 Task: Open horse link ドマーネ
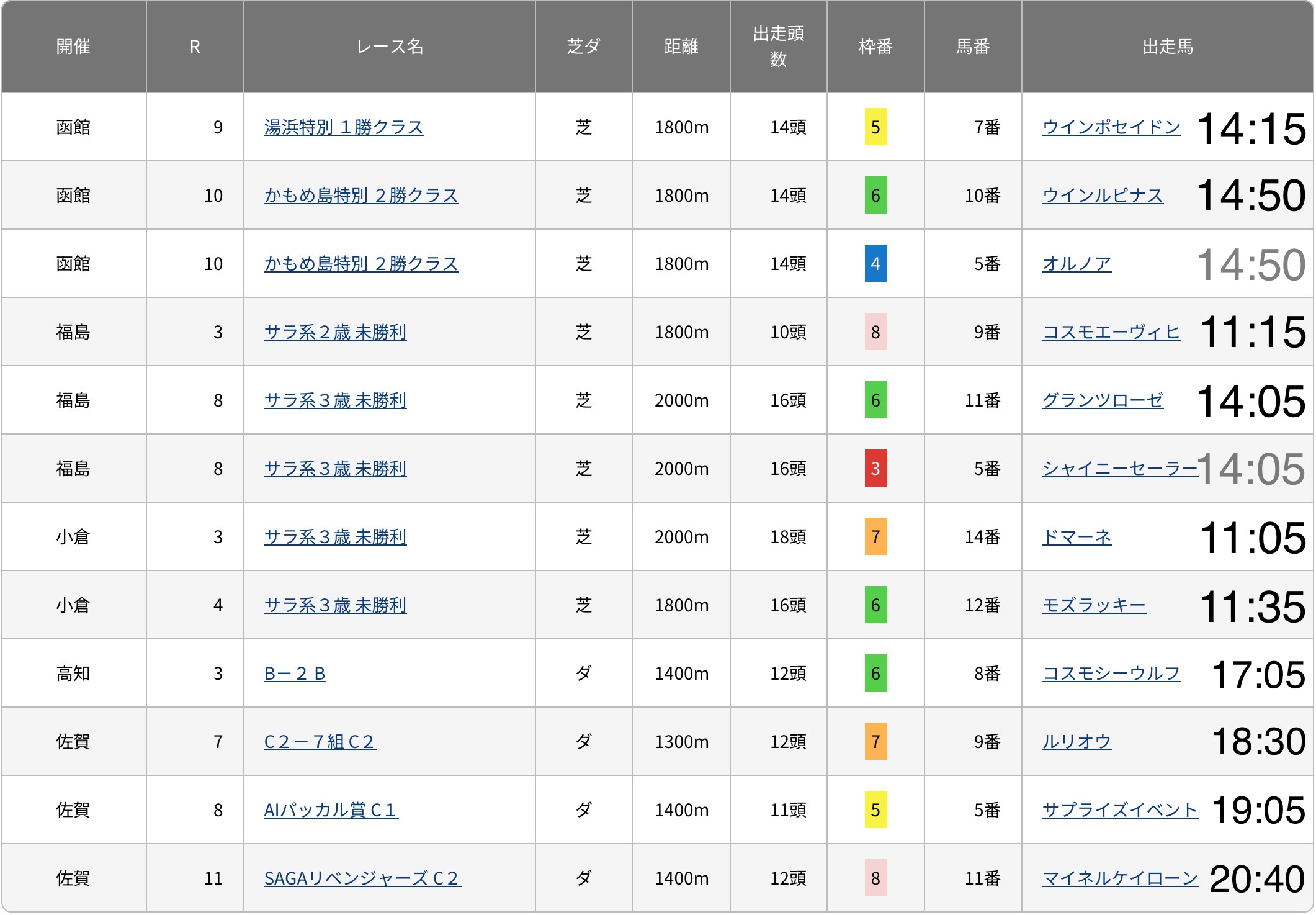pos(1076,537)
